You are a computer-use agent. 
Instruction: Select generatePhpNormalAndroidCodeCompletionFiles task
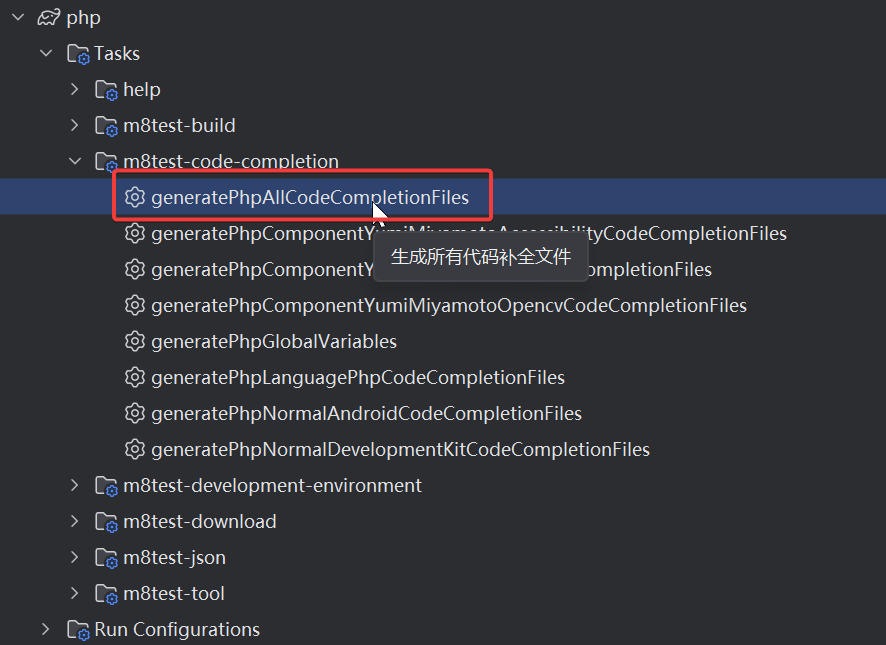[366, 414]
